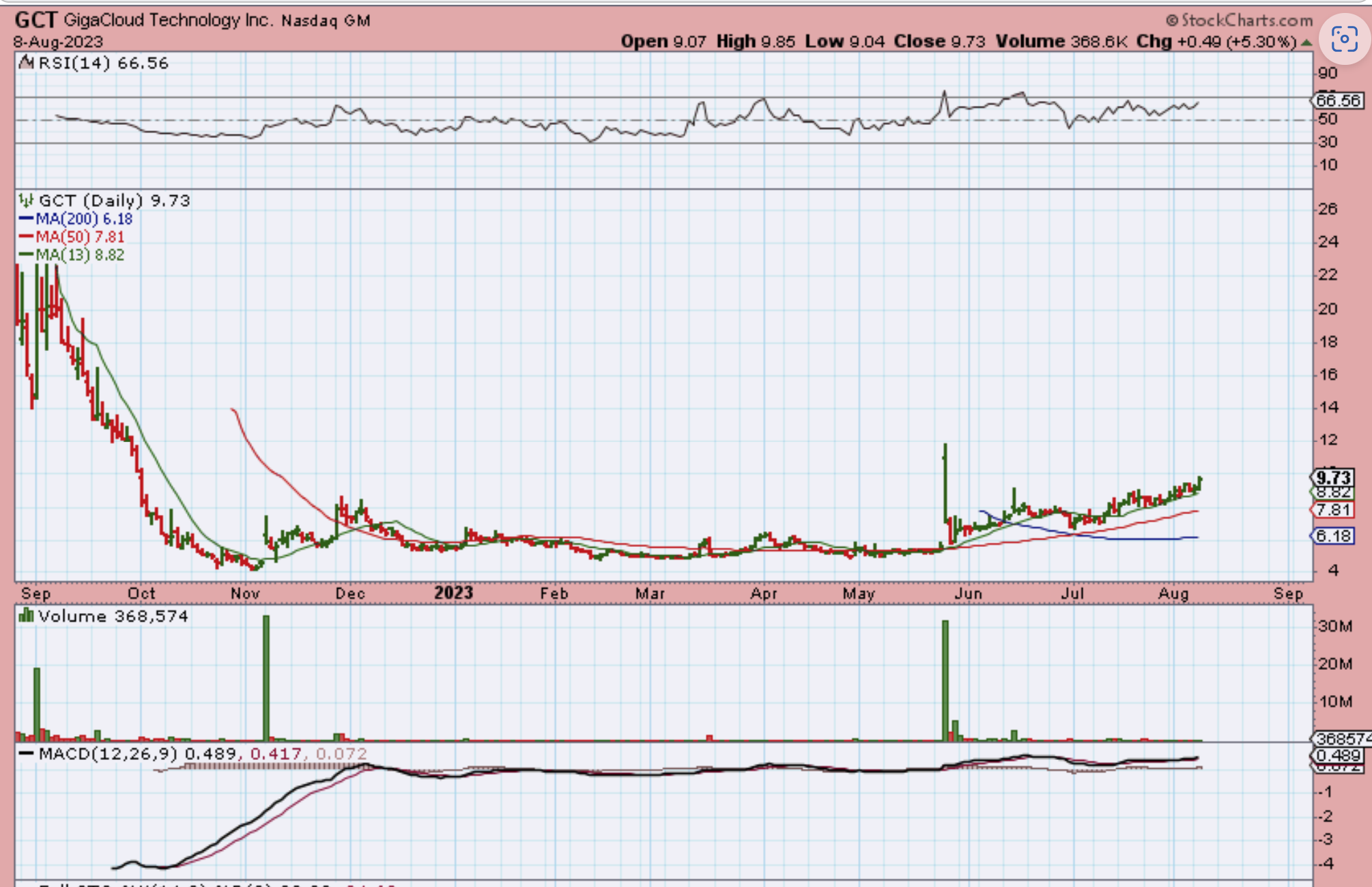Screen dimensions: 1372x887
Task: Click the 6.18 MA(200) axis label
Action: coord(1333,536)
